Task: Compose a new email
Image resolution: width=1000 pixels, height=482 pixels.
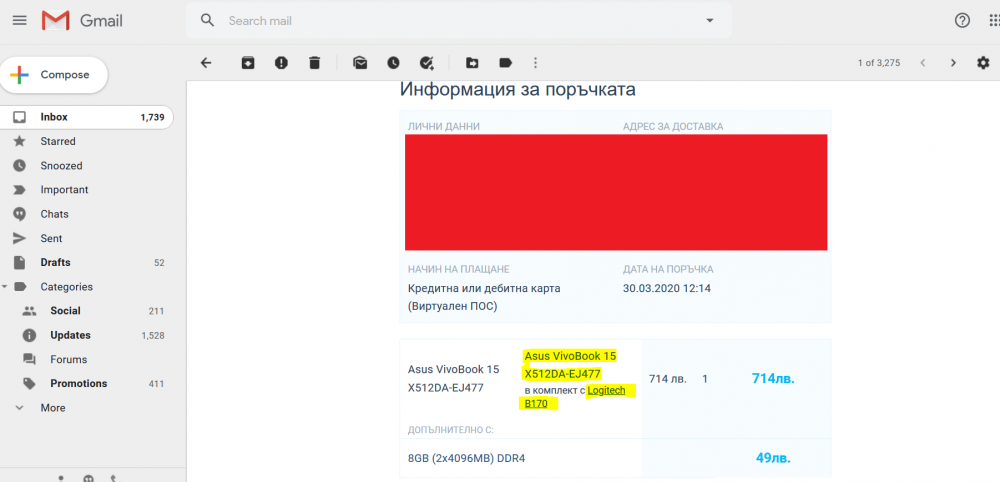Action: pos(54,75)
